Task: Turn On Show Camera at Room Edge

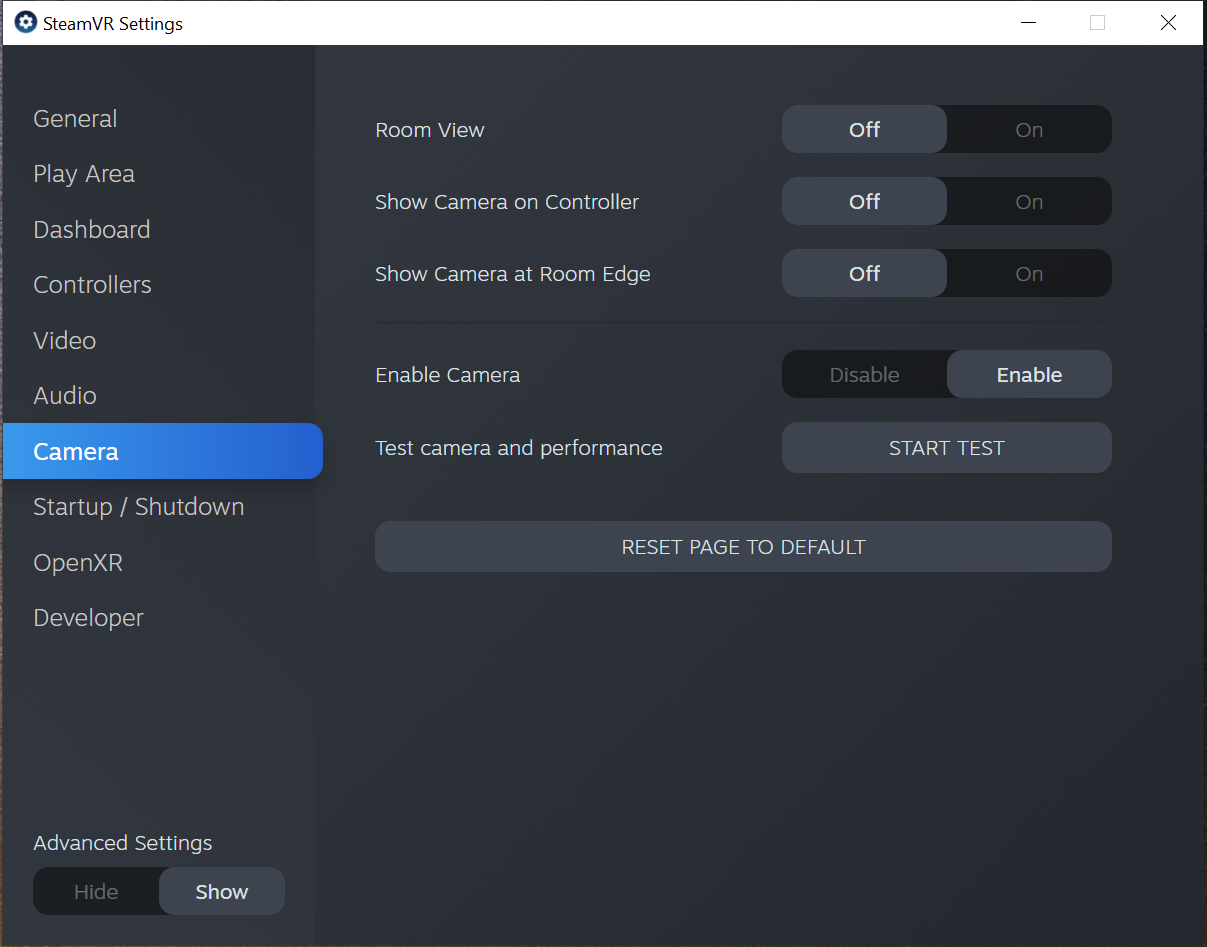Action: (1029, 273)
